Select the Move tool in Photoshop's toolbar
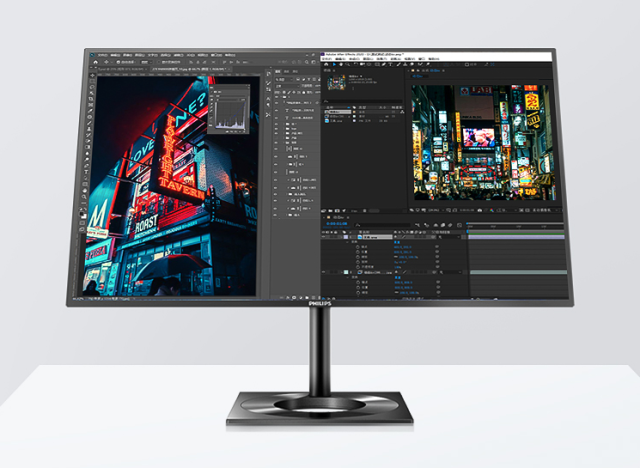Image resolution: width=640 pixels, height=468 pixels. (x=92, y=75)
